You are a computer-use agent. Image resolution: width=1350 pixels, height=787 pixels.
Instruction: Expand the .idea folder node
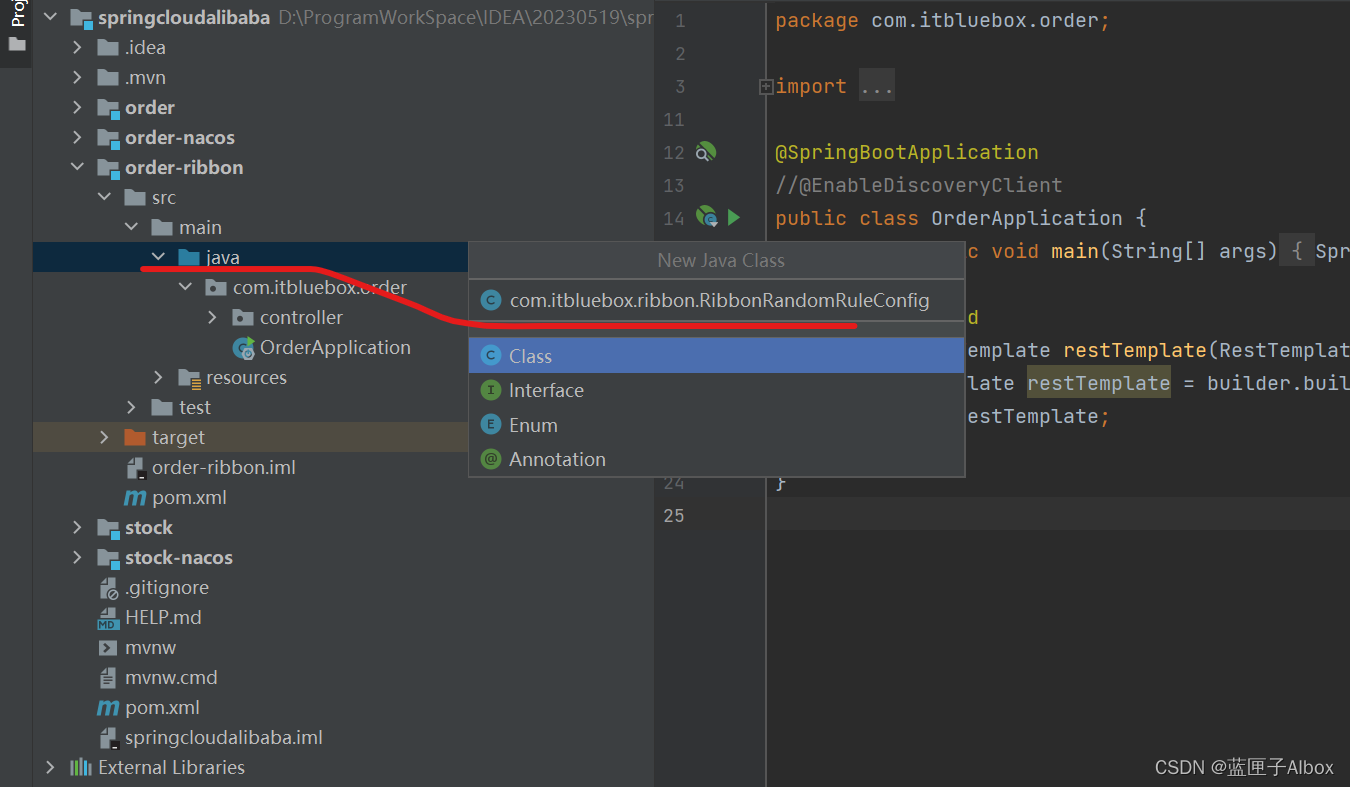[78, 48]
